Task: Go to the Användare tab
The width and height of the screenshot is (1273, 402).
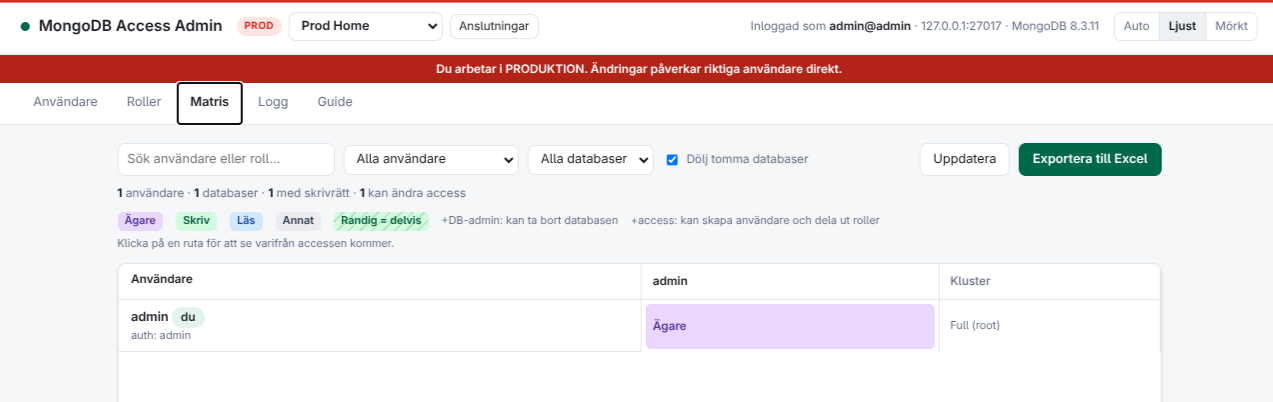Action: point(65,102)
